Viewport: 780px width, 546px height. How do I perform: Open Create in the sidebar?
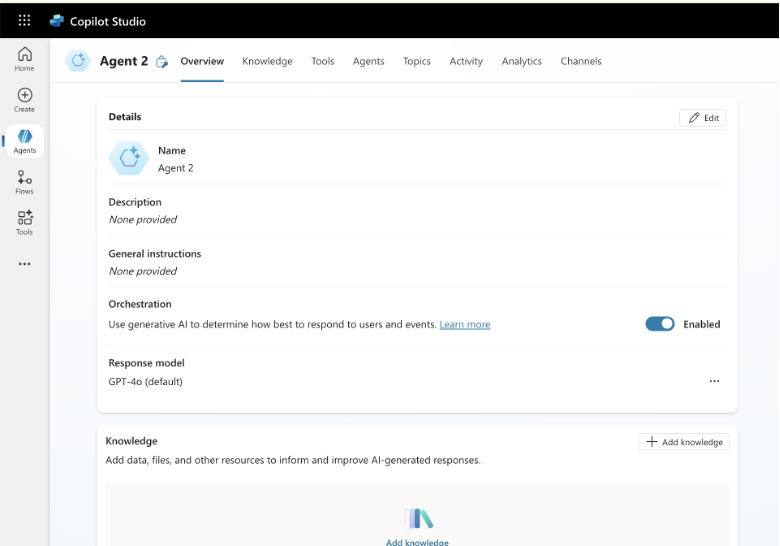pyautogui.click(x=24, y=100)
